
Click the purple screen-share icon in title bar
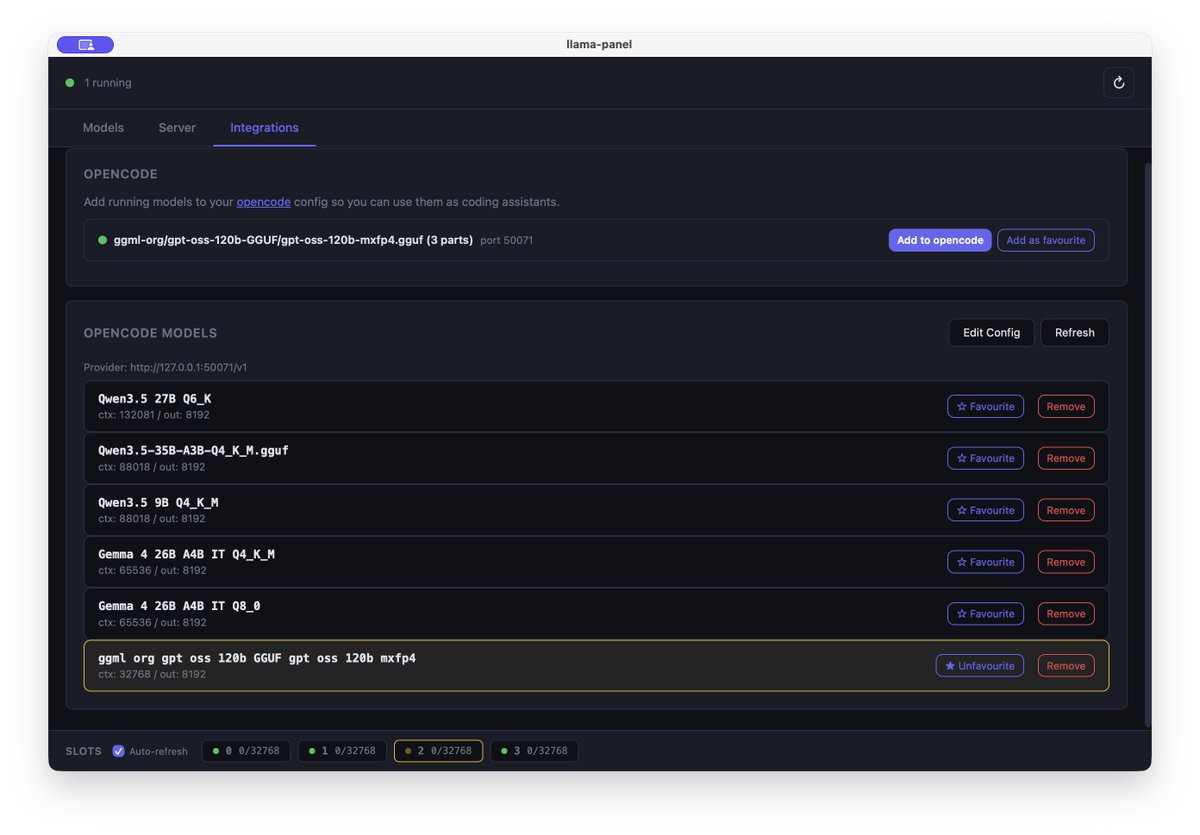click(85, 44)
